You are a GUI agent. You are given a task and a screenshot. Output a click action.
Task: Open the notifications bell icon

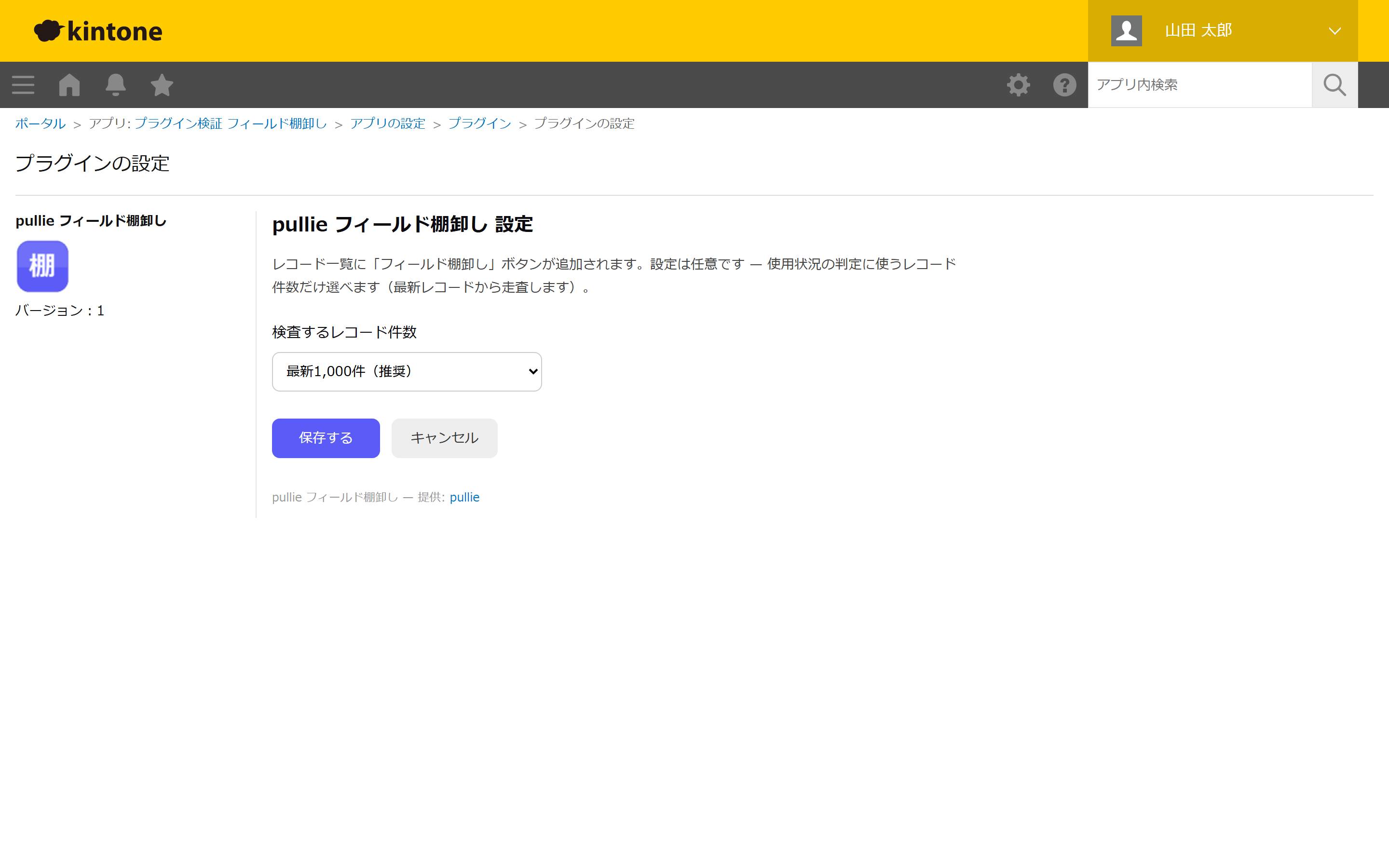point(115,85)
